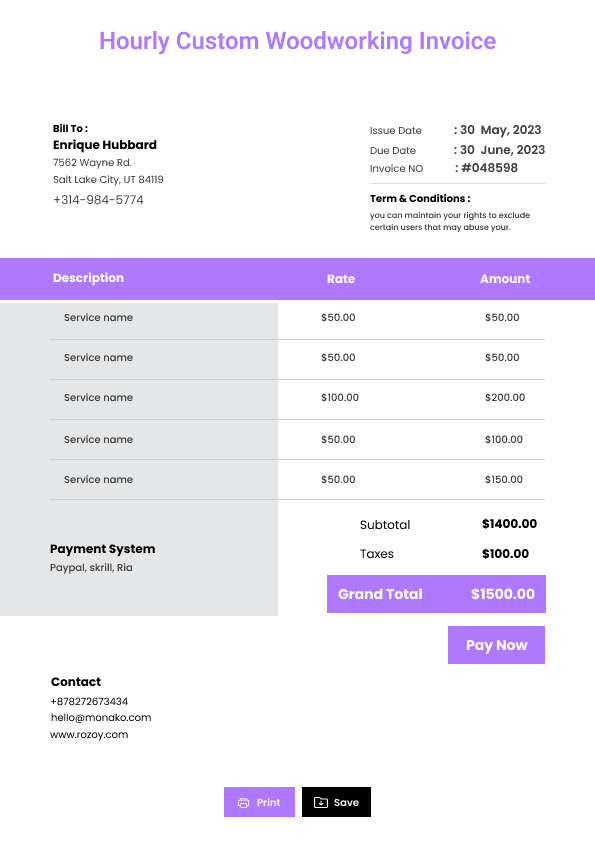The height and width of the screenshot is (842, 595).
Task: Click the Pay Now button
Action: [x=496, y=645]
